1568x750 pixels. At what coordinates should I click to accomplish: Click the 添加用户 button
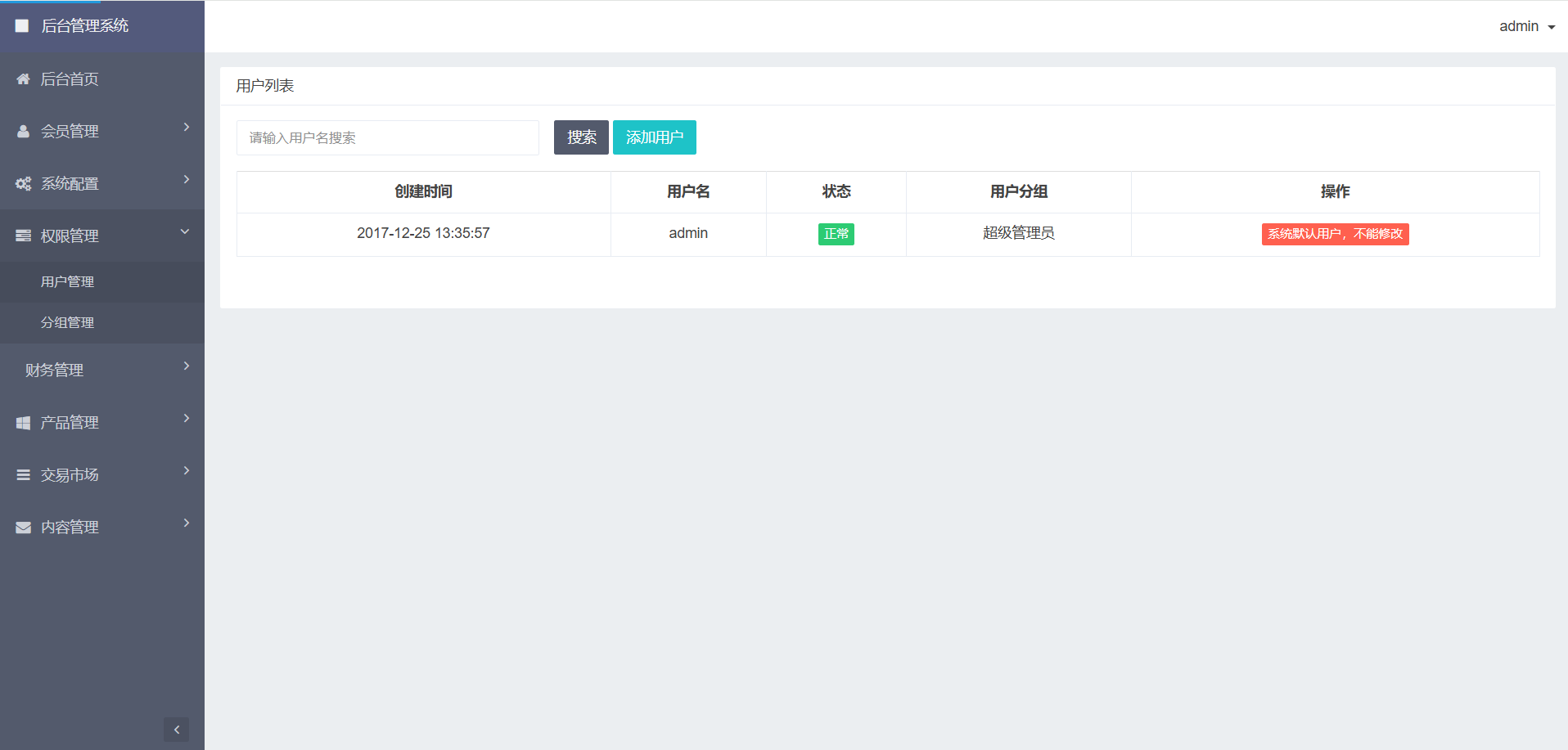tap(654, 137)
